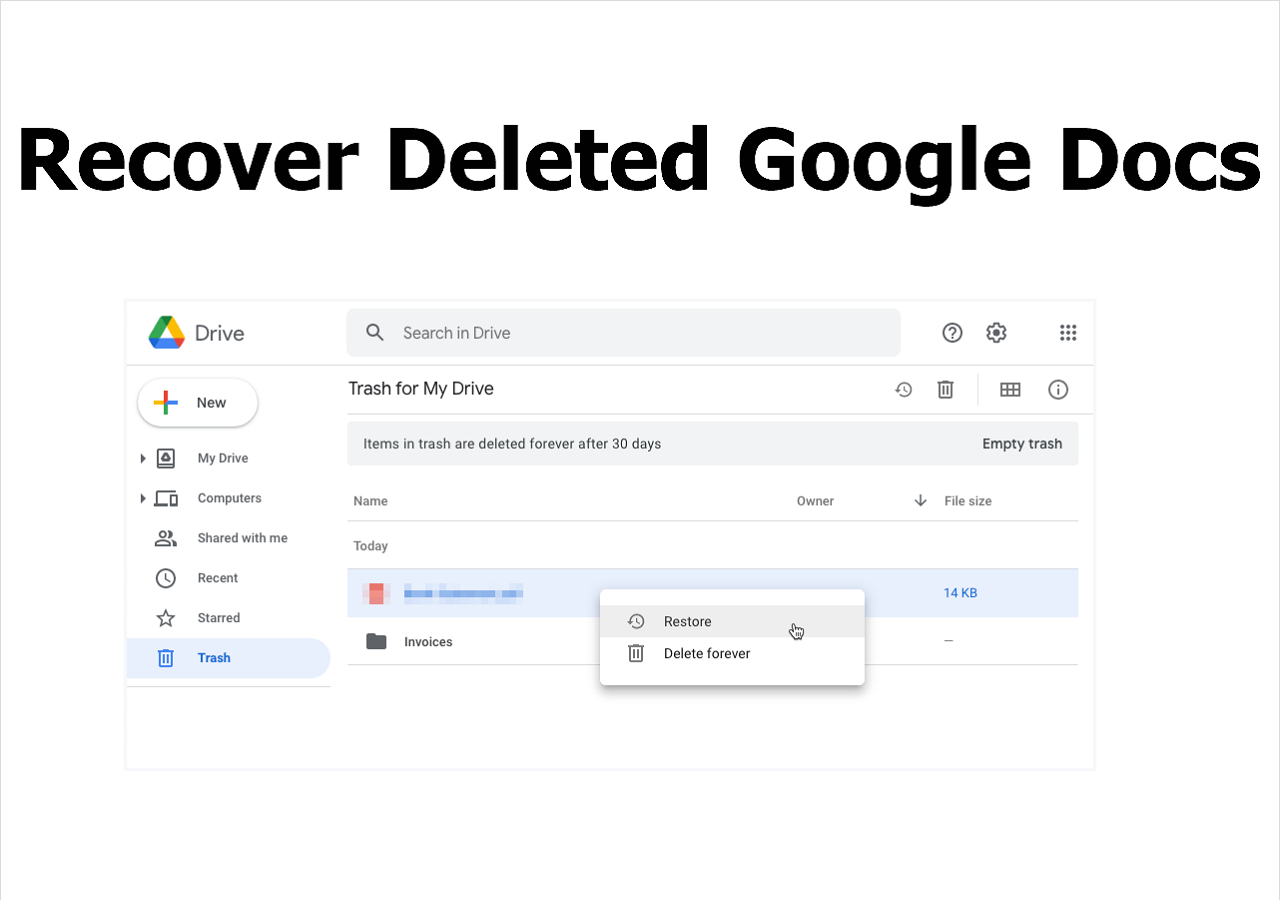1280x900 pixels.
Task: Open the Google apps grid
Action: [x=1068, y=333]
